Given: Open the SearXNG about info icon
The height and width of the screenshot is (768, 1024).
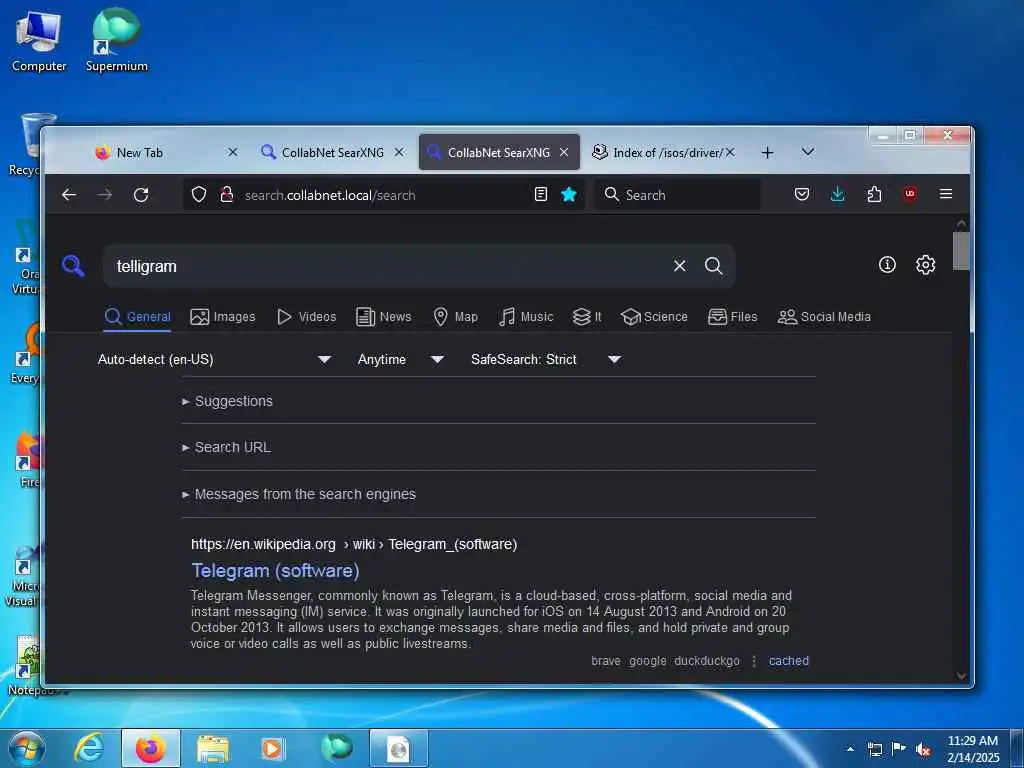Looking at the screenshot, I should 887,264.
